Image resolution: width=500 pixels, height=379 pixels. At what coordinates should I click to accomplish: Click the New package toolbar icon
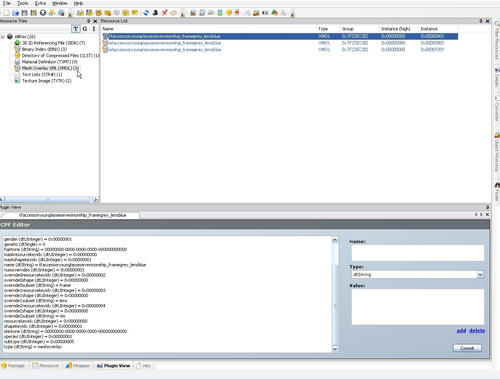pyautogui.click(x=7, y=13)
